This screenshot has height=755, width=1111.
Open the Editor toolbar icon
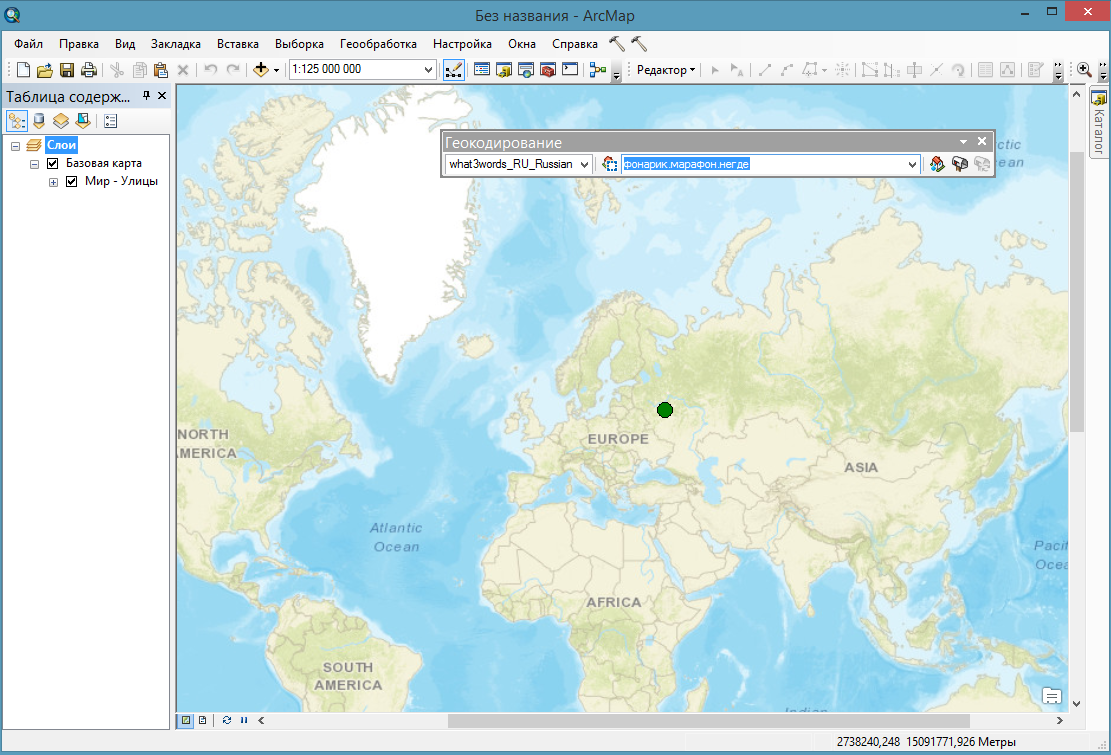click(x=453, y=70)
